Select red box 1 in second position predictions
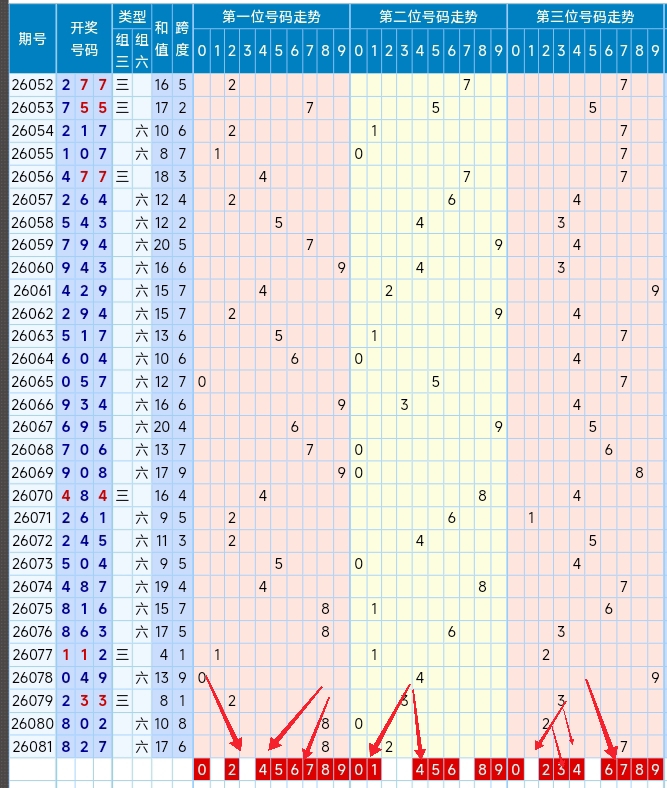The width and height of the screenshot is (667, 788). pyautogui.click(x=374, y=769)
